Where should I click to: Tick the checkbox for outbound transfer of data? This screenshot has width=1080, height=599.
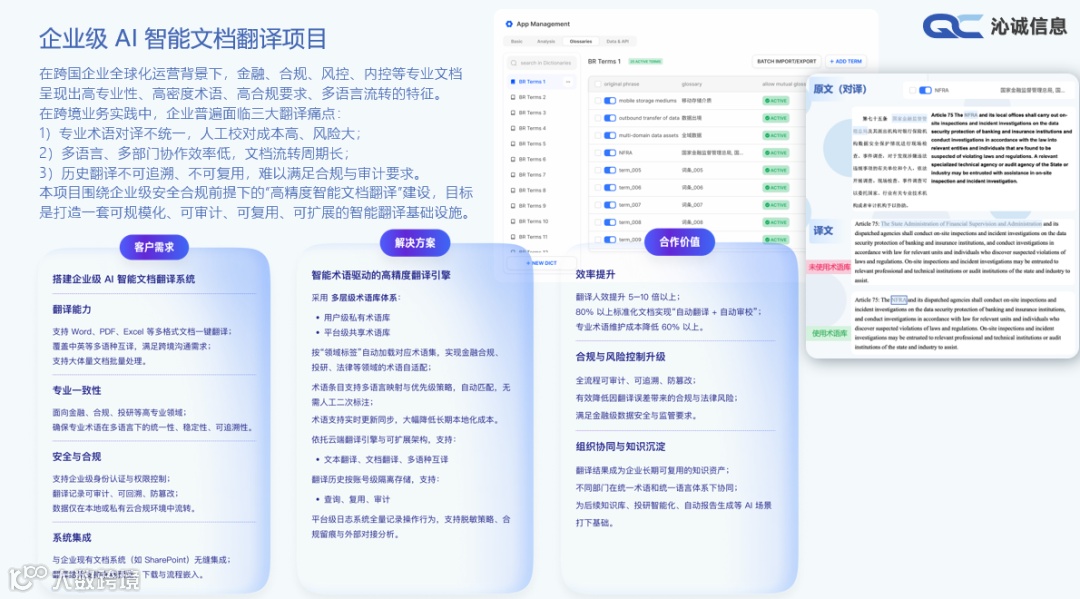point(597,118)
